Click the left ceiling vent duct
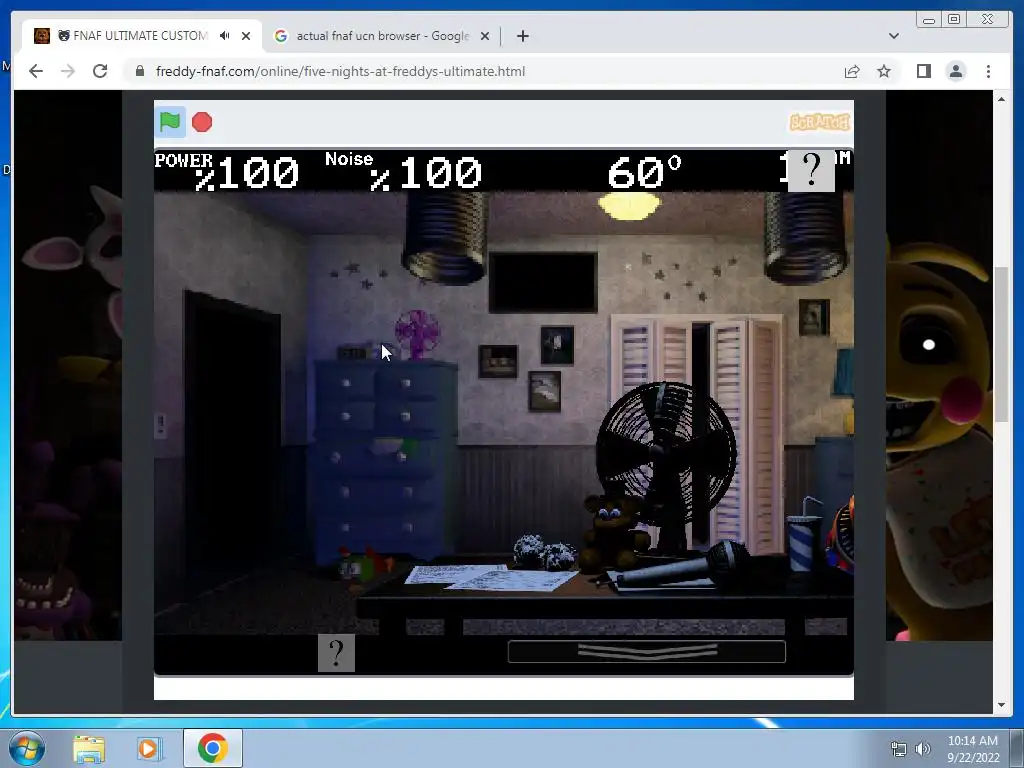1024x768 pixels. 446,237
